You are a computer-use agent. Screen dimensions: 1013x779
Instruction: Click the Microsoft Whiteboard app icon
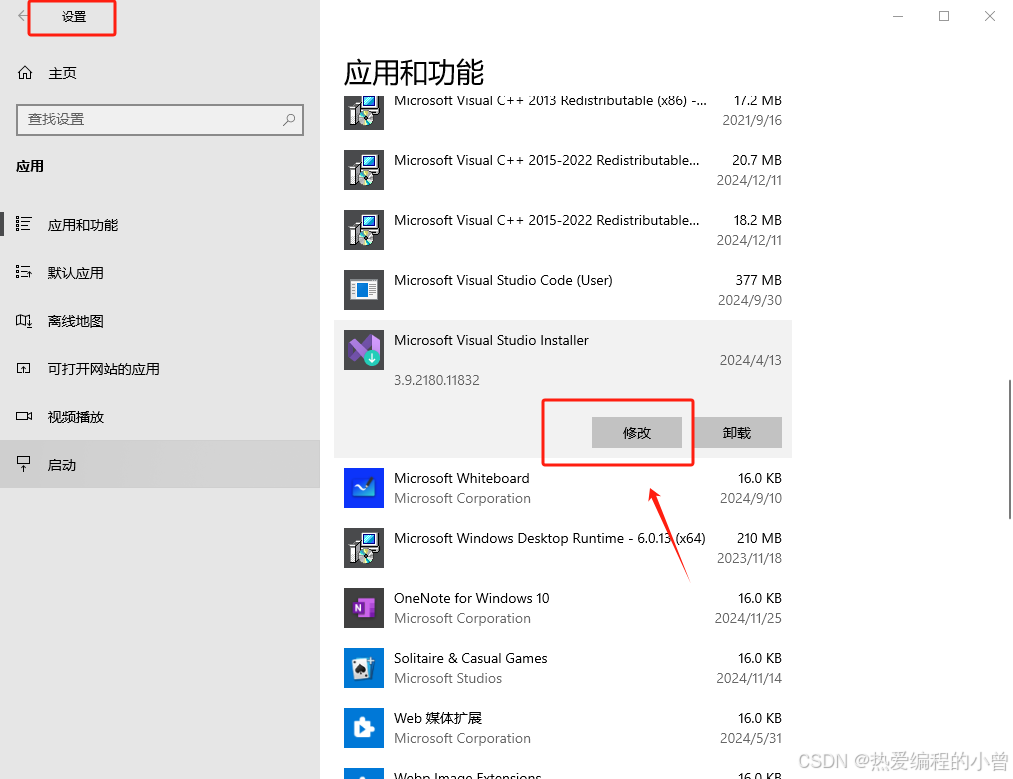[x=363, y=488]
